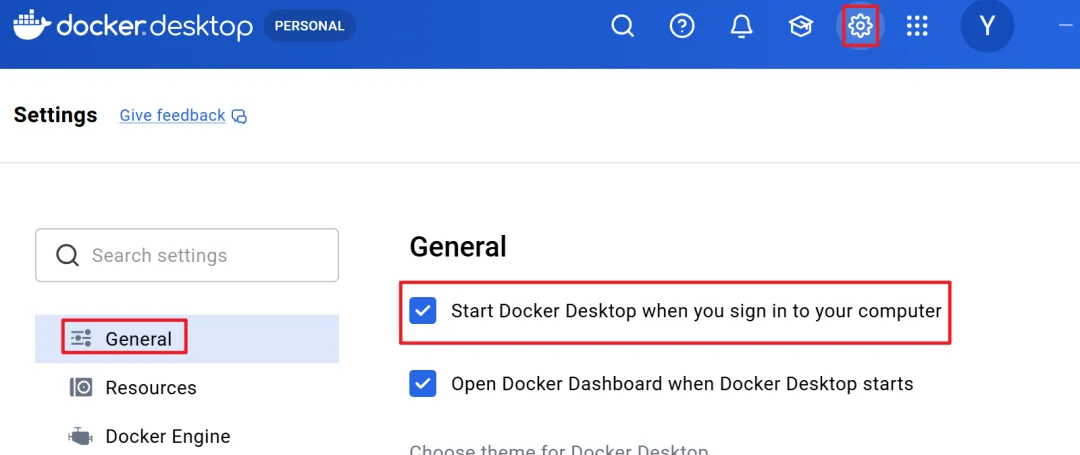Open the apps grid icon
This screenshot has width=1080, height=455.
pyautogui.click(x=917, y=27)
